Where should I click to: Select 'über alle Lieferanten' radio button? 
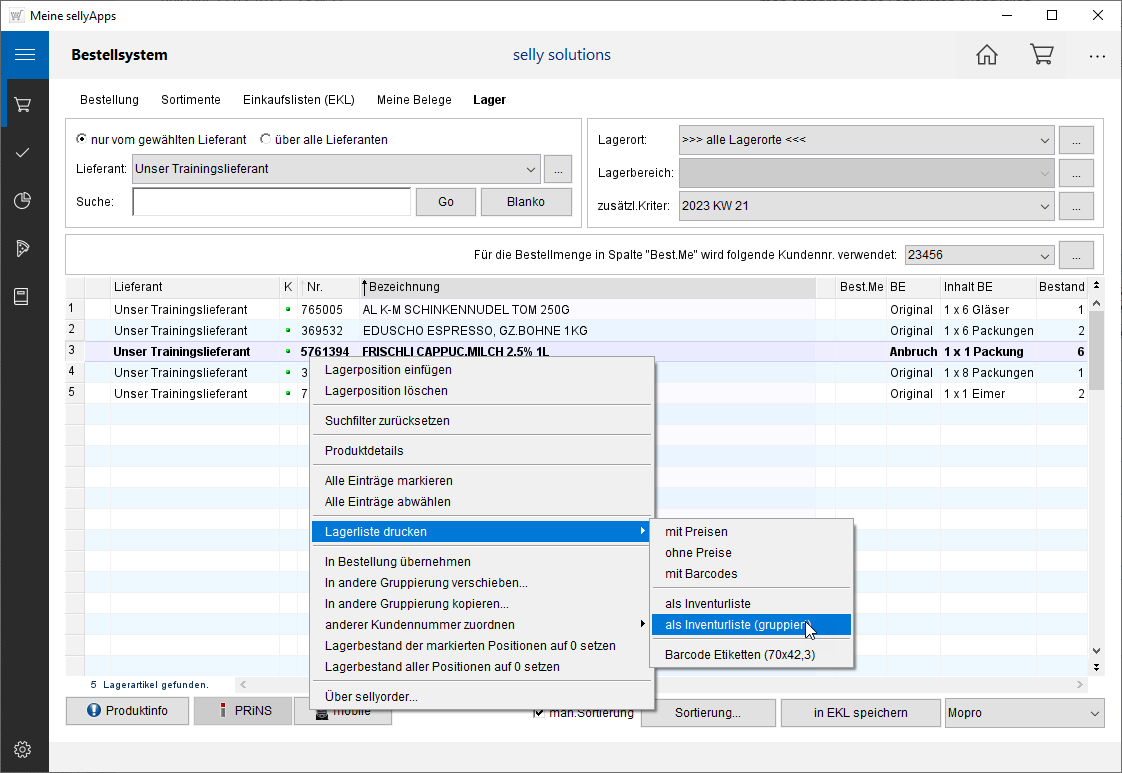[x=266, y=140]
